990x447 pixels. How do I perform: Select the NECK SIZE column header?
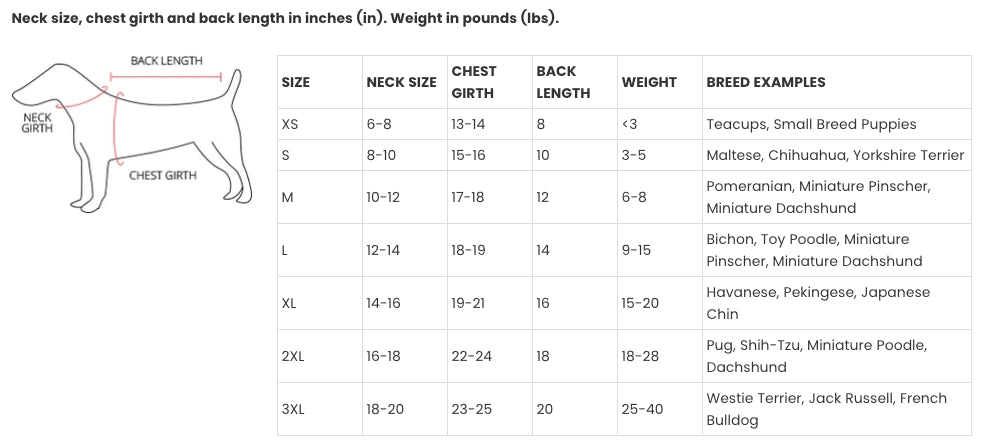point(402,82)
